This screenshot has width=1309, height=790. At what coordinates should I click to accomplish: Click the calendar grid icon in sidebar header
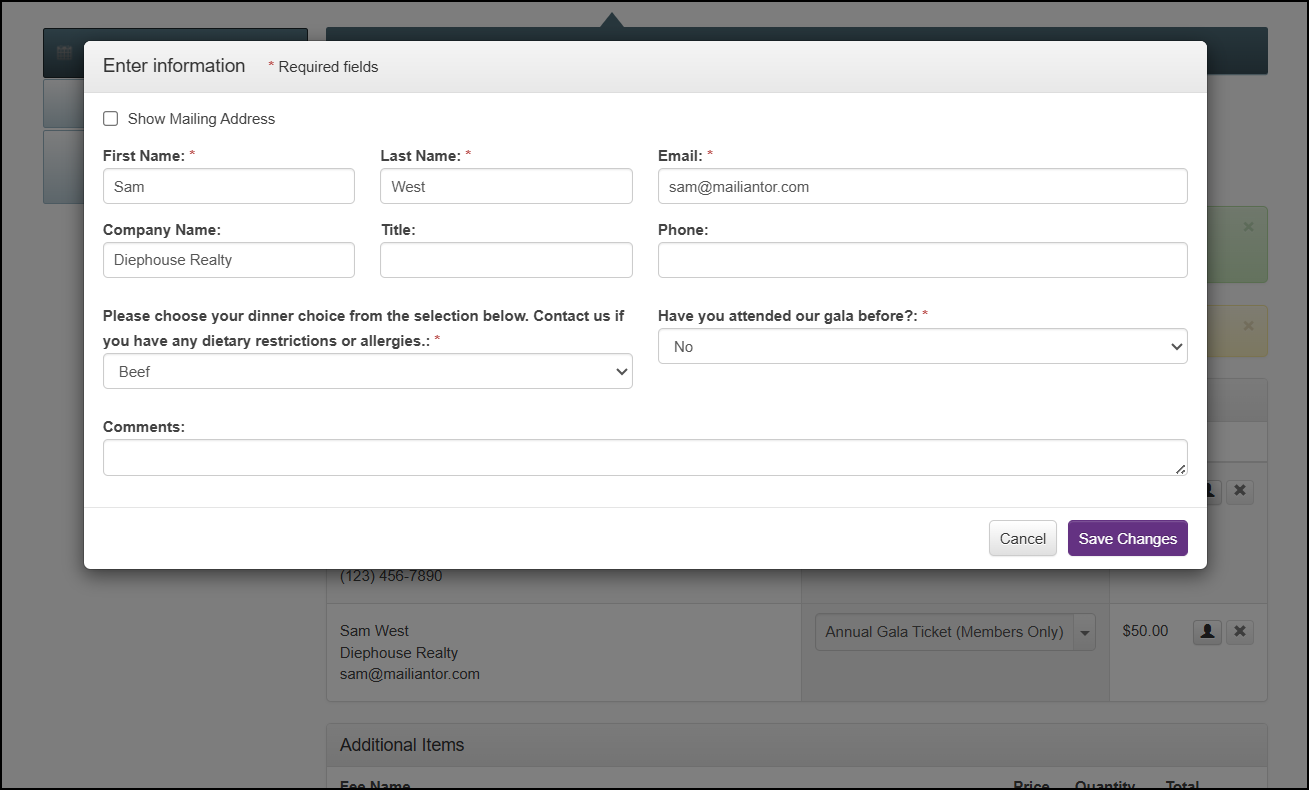(x=64, y=54)
